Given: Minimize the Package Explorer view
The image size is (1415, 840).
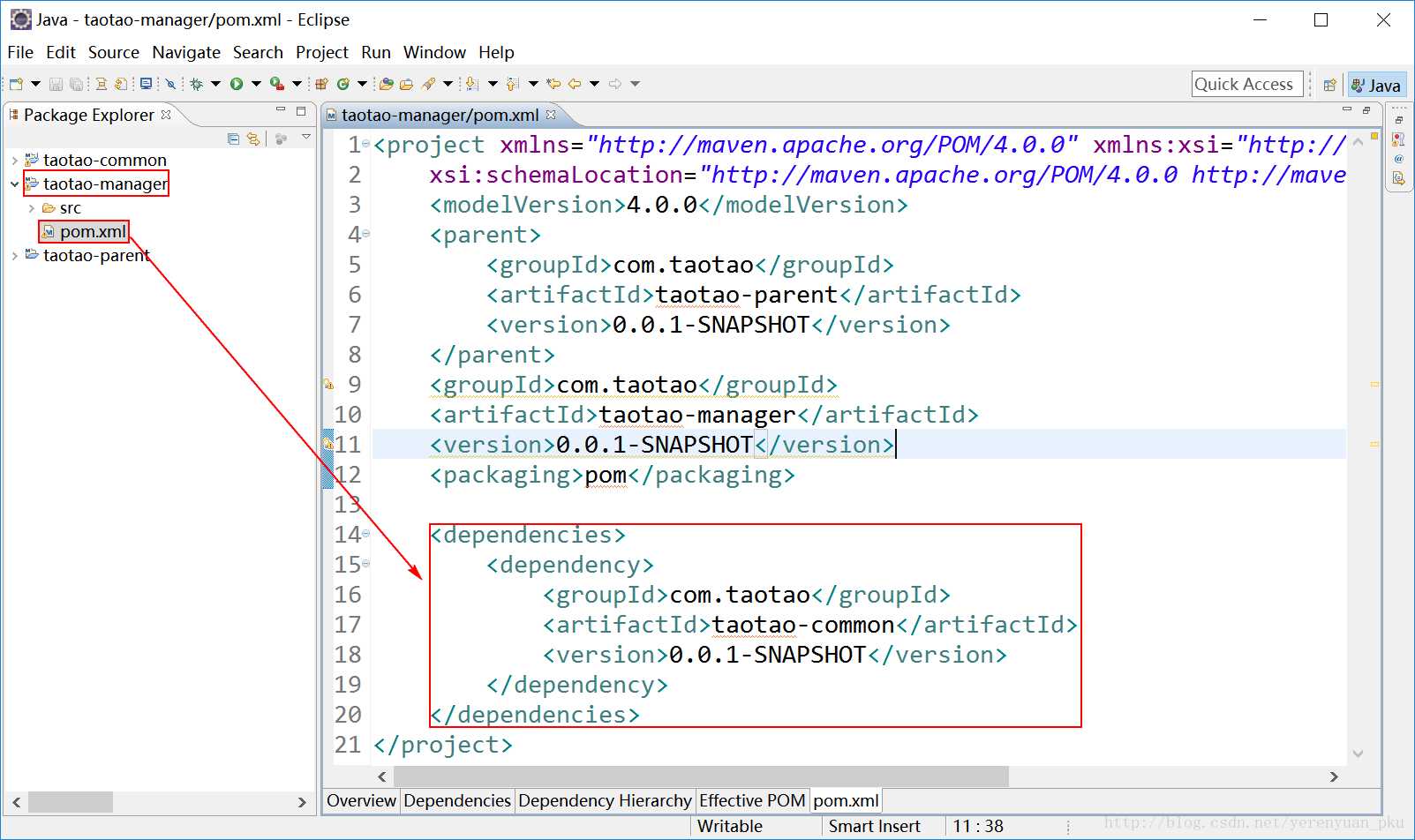Looking at the screenshot, I should (x=281, y=109).
